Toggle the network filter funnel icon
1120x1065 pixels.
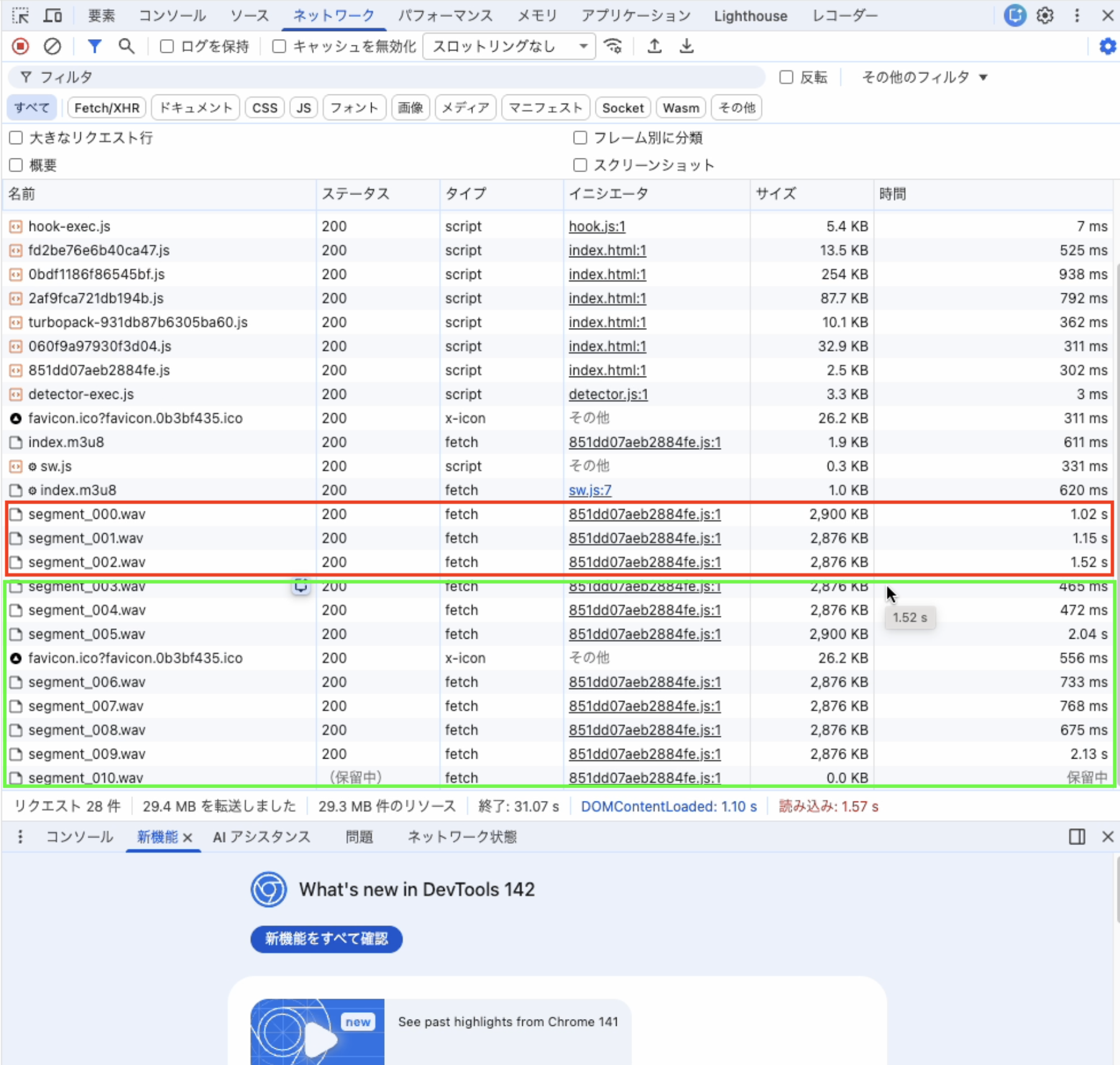pos(94,46)
